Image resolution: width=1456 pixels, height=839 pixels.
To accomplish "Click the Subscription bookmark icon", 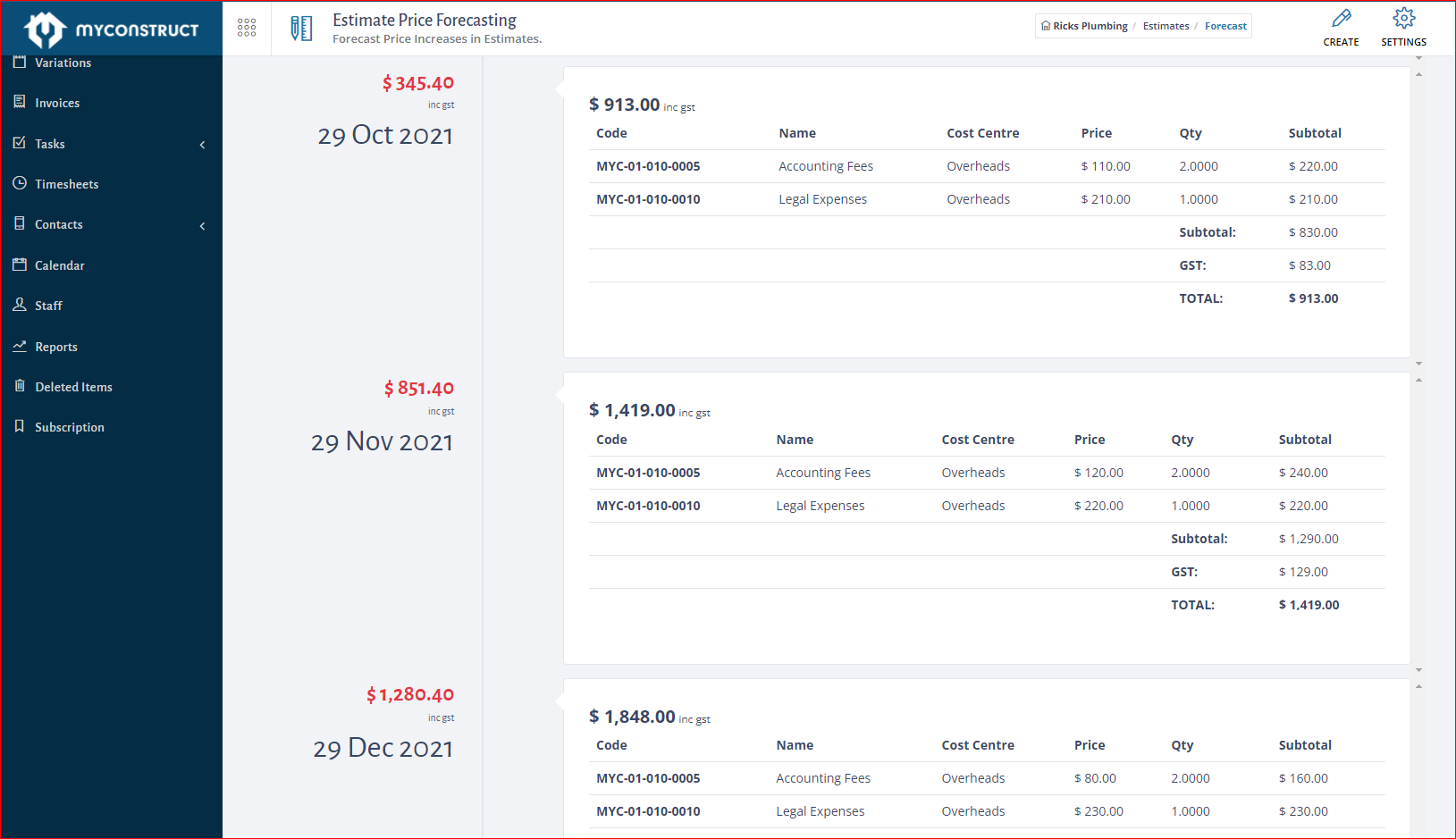I will 20,426.
